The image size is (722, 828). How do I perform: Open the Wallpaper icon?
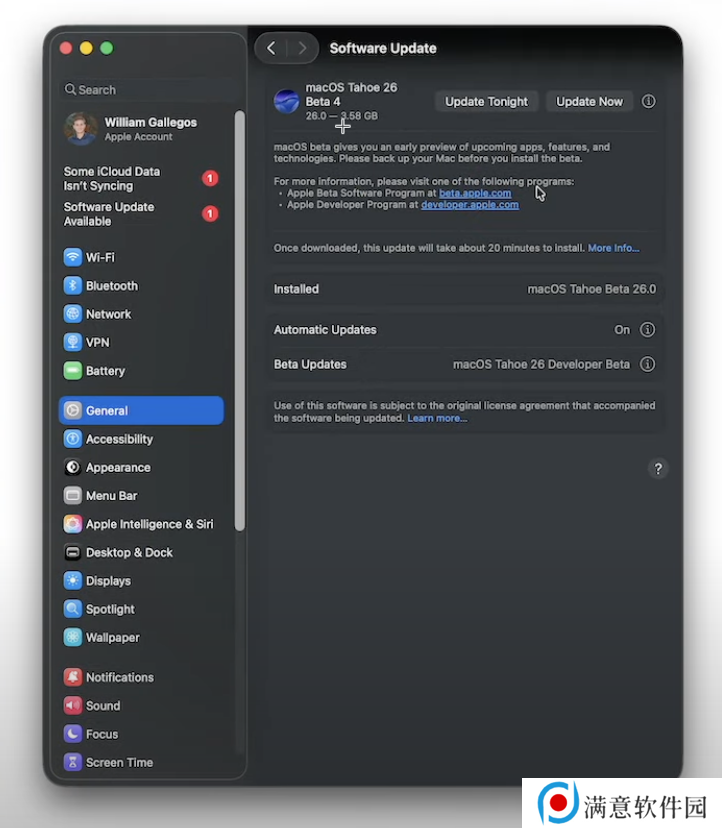pyautogui.click(x=73, y=637)
